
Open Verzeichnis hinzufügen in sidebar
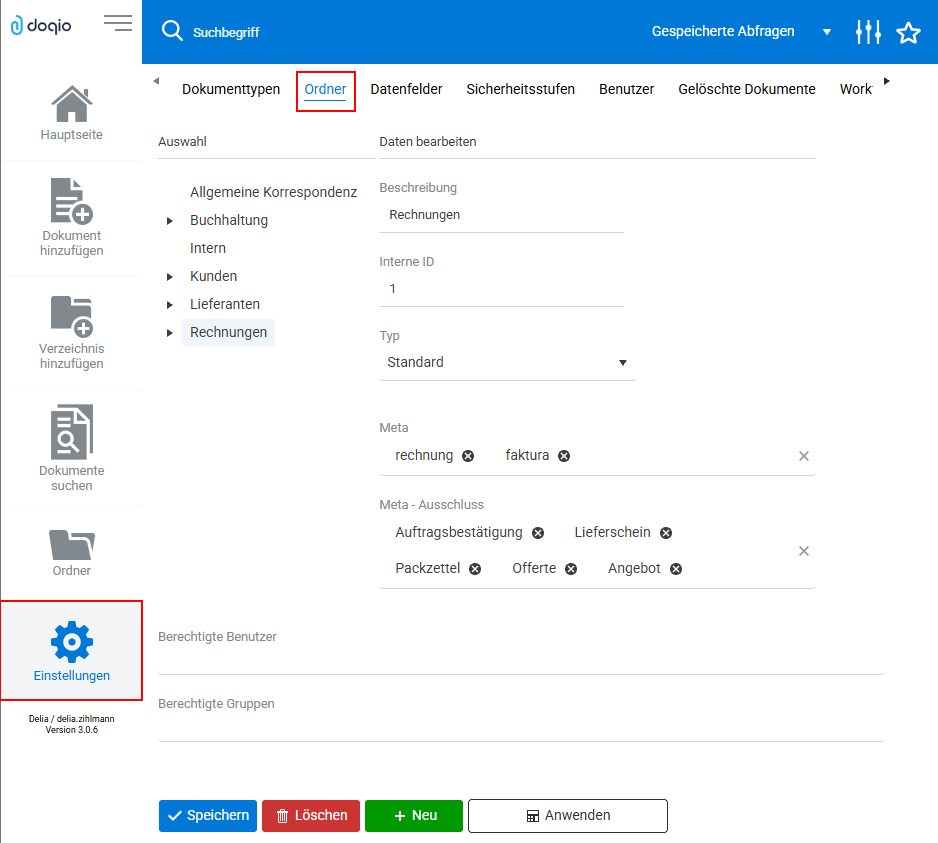pos(71,332)
